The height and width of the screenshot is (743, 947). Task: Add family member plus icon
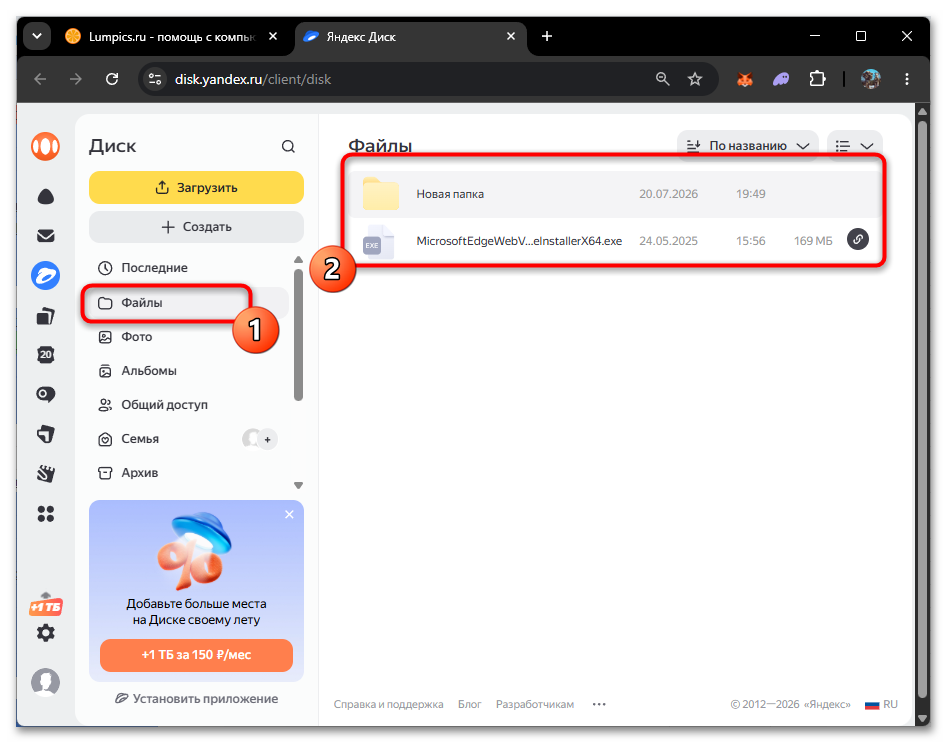(267, 439)
